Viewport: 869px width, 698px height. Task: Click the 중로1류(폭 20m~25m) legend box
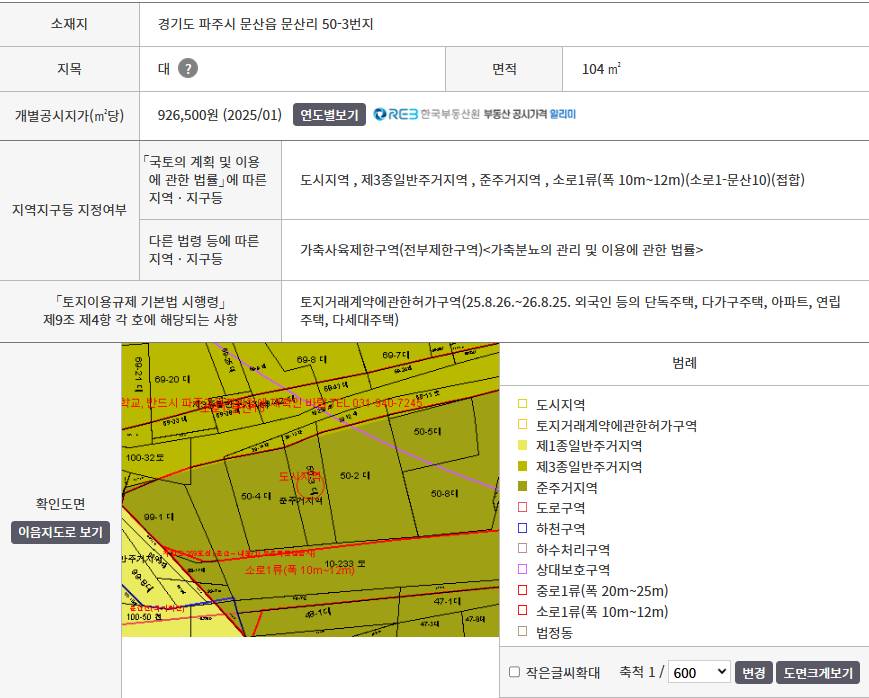point(522,590)
